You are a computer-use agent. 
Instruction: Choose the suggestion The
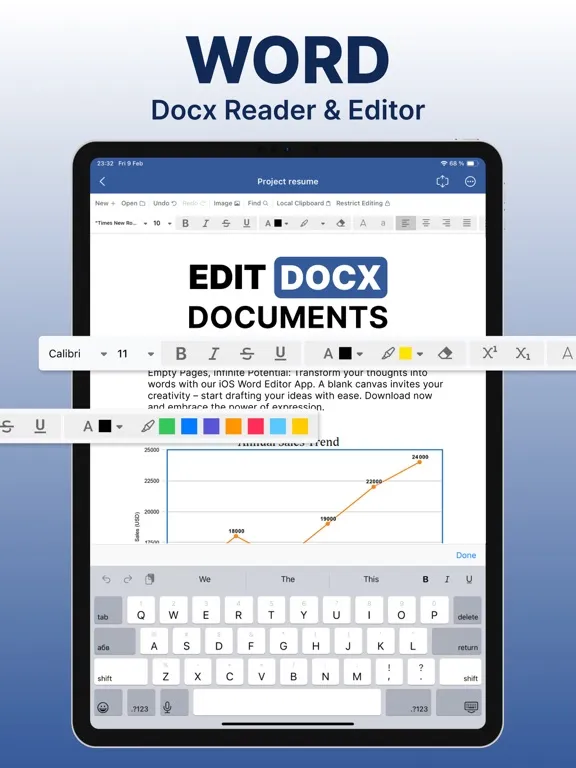click(x=288, y=579)
